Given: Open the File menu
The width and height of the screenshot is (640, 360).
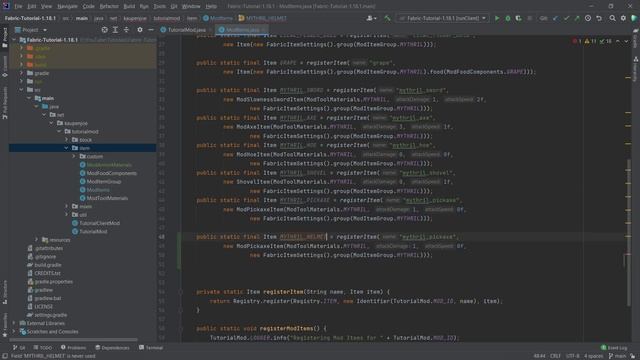Looking at the screenshot, I should pos(18,6).
